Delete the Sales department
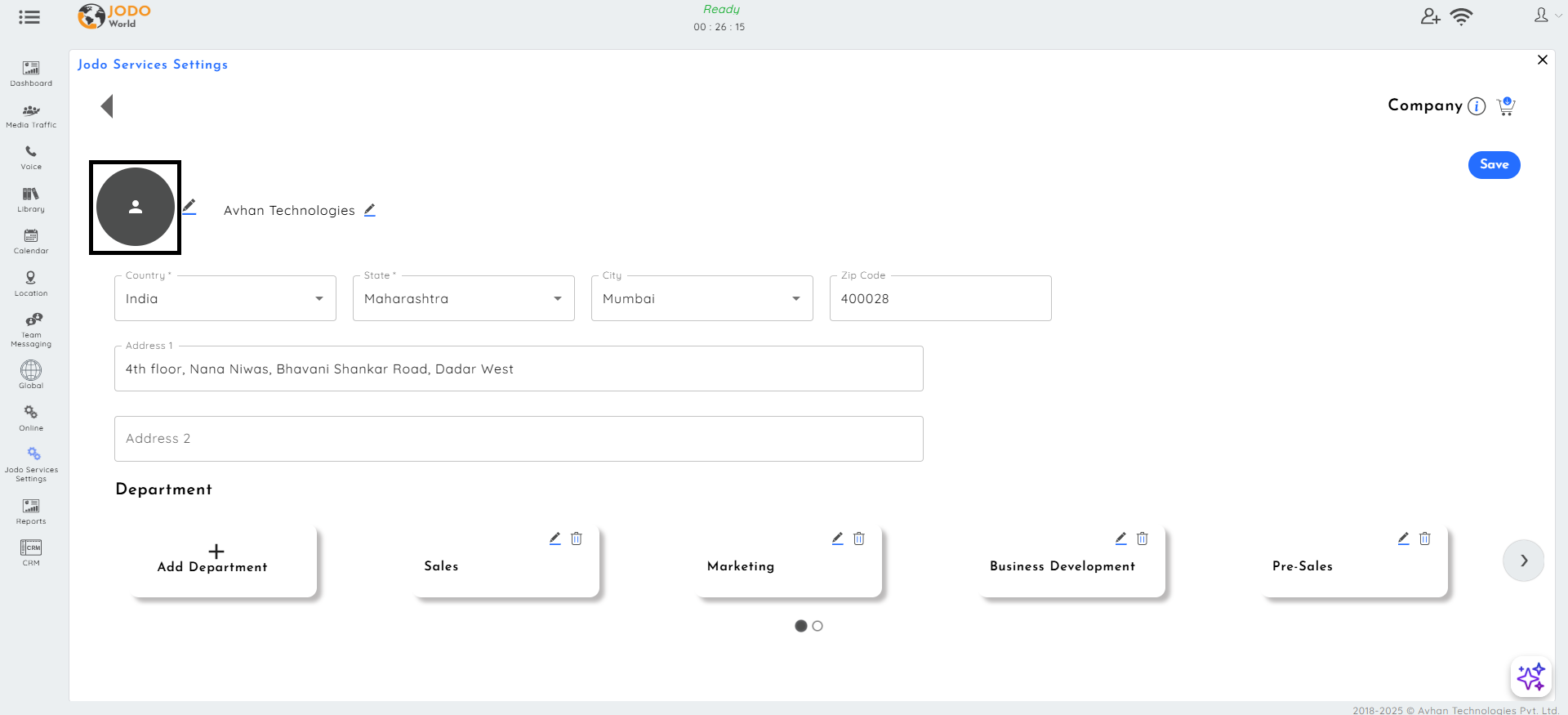1568x715 pixels. click(x=577, y=538)
